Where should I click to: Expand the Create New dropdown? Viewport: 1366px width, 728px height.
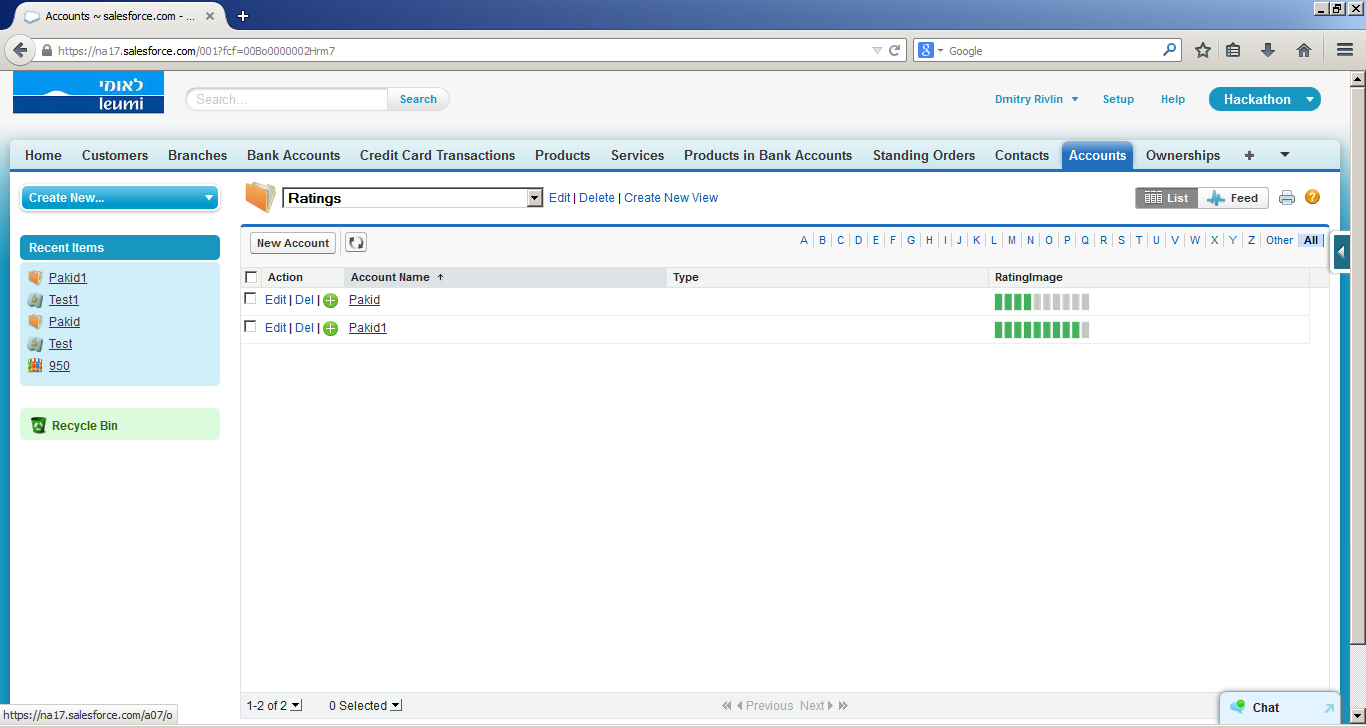tap(120, 198)
